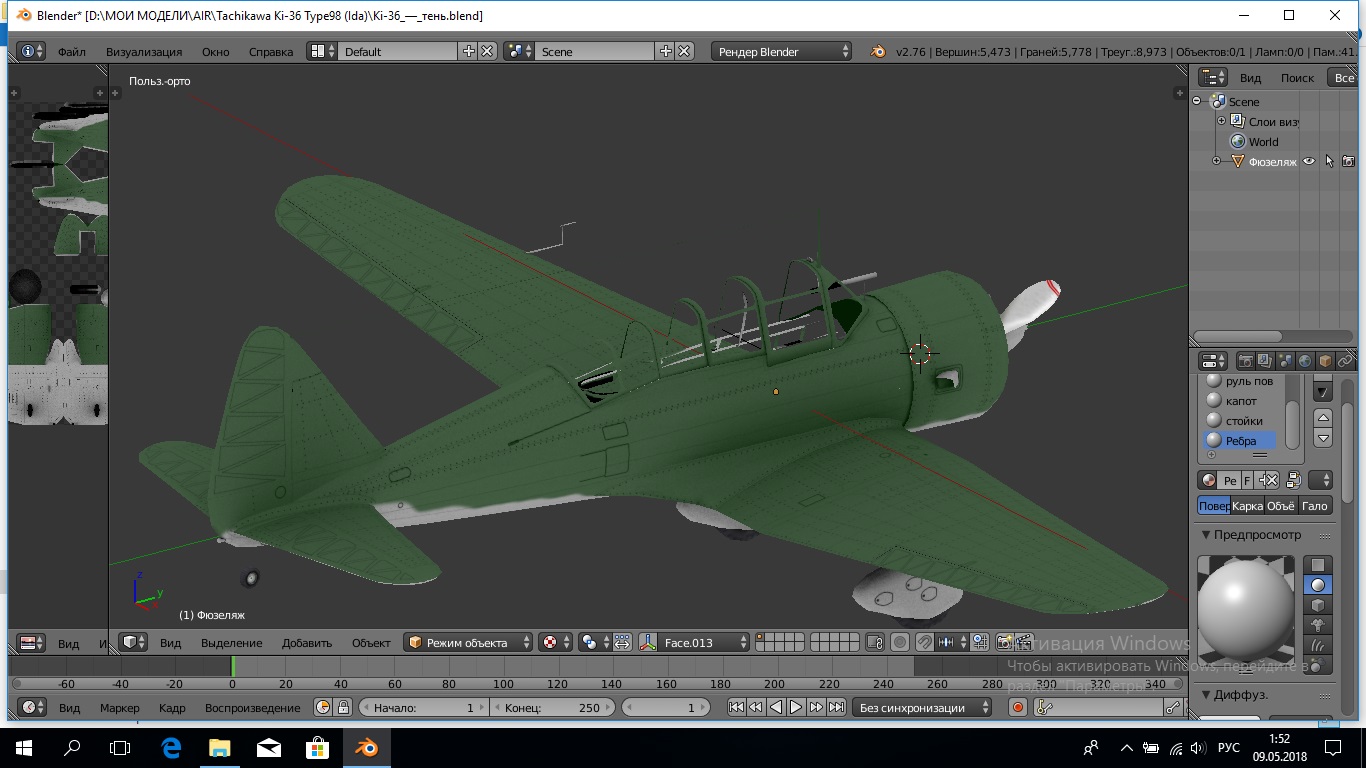Toggle renderability camera for Фюзеляж object
Screen dimensions: 1366x768
coord(1348,161)
